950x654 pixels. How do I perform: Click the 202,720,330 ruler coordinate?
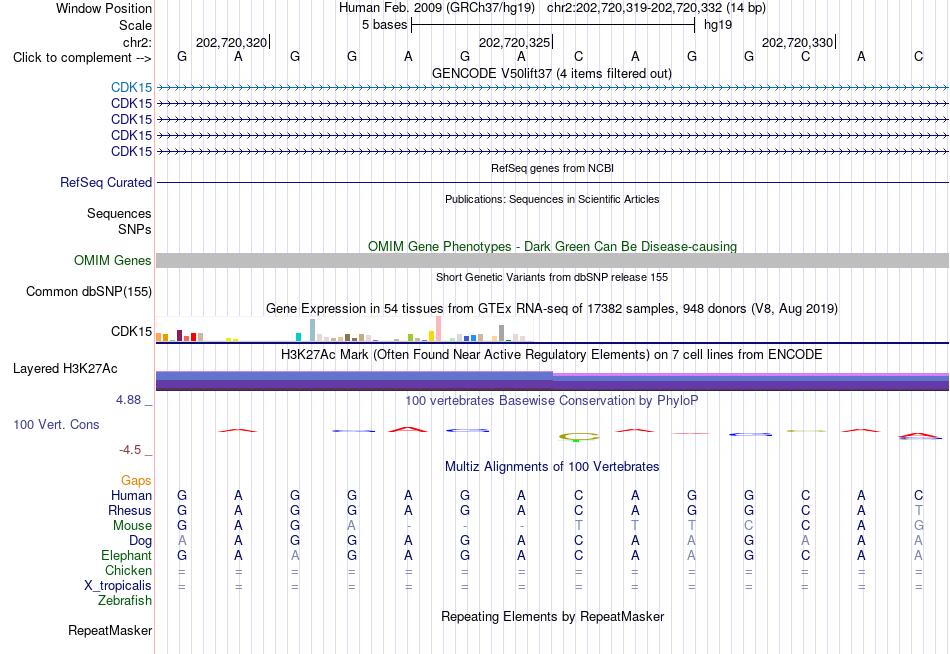(797, 42)
